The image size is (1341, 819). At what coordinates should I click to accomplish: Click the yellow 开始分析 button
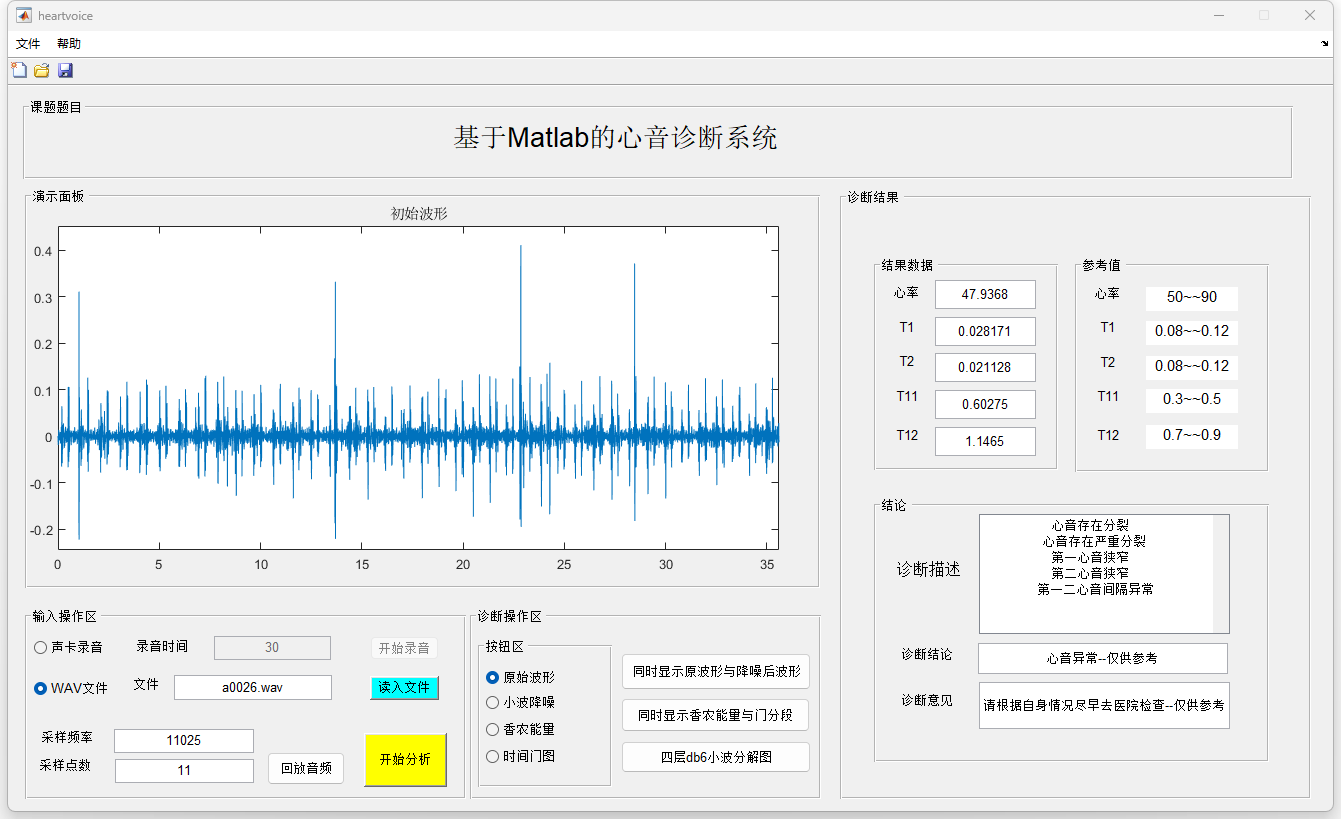pyautogui.click(x=405, y=760)
